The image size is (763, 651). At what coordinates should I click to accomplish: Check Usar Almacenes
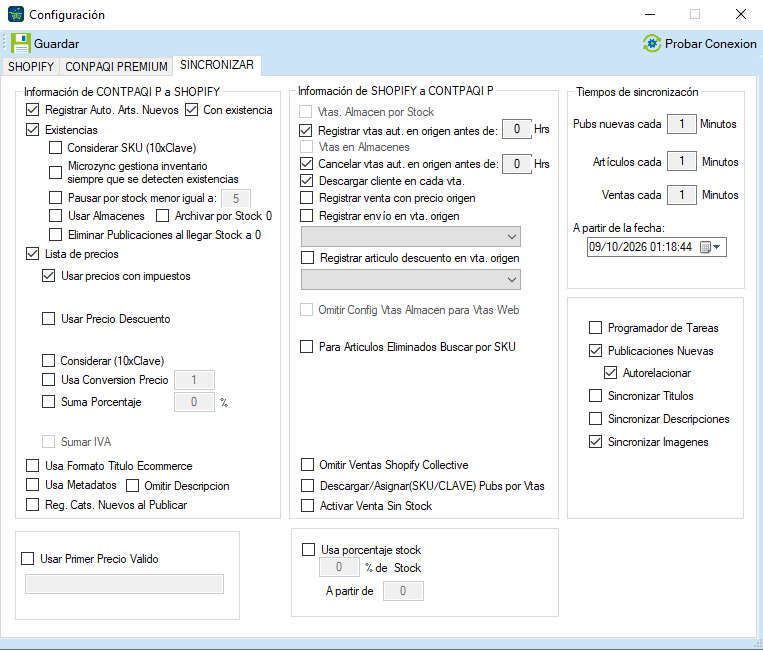click(55, 216)
